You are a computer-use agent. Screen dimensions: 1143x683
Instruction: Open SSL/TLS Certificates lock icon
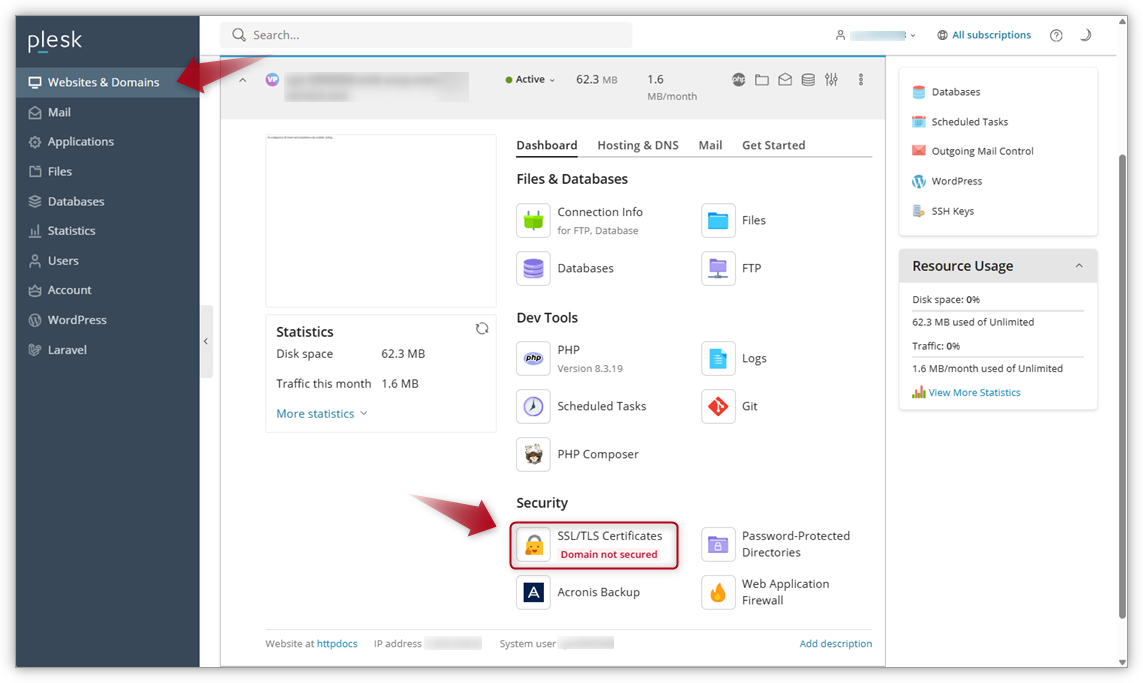534,545
